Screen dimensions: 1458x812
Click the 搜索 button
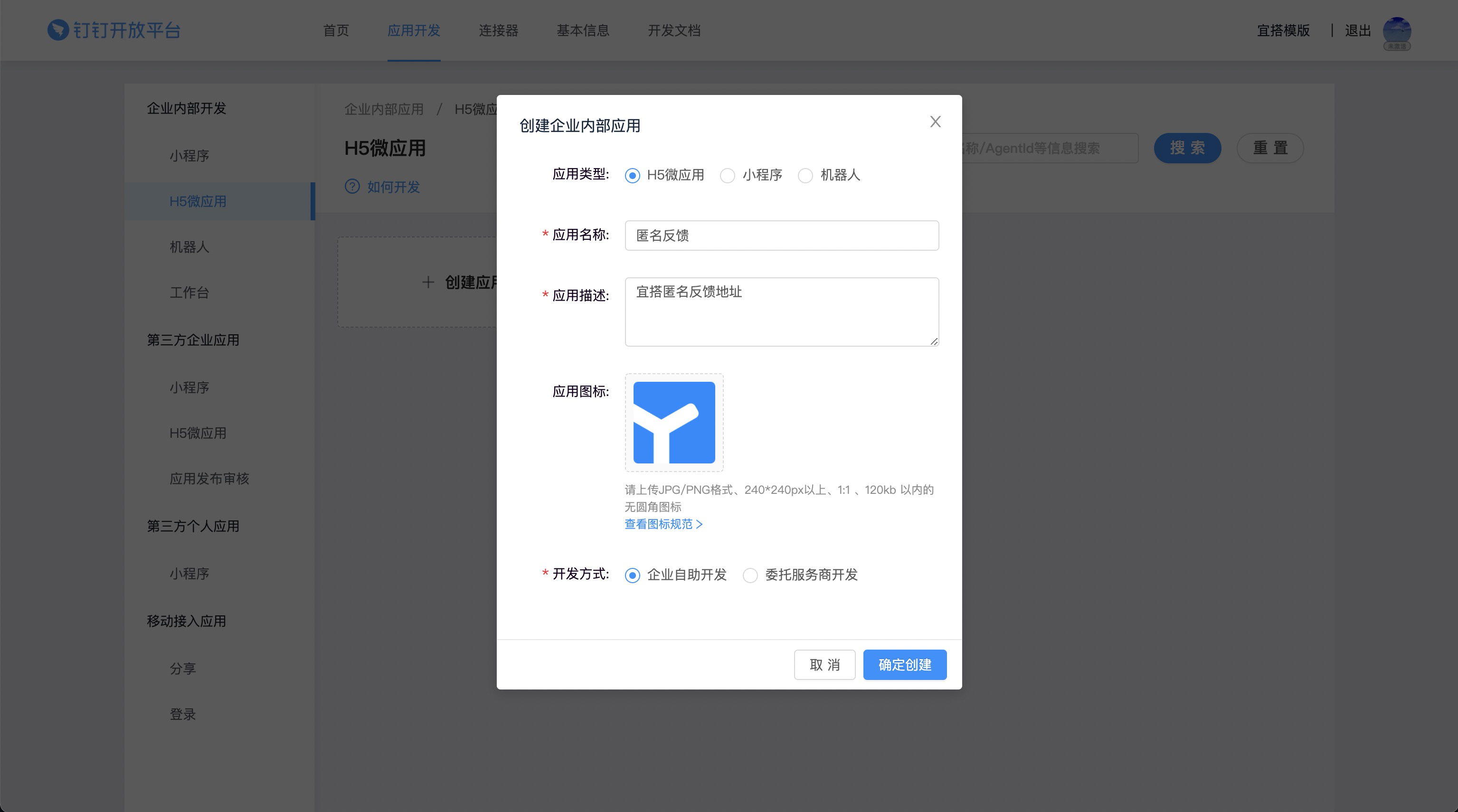coord(1187,148)
